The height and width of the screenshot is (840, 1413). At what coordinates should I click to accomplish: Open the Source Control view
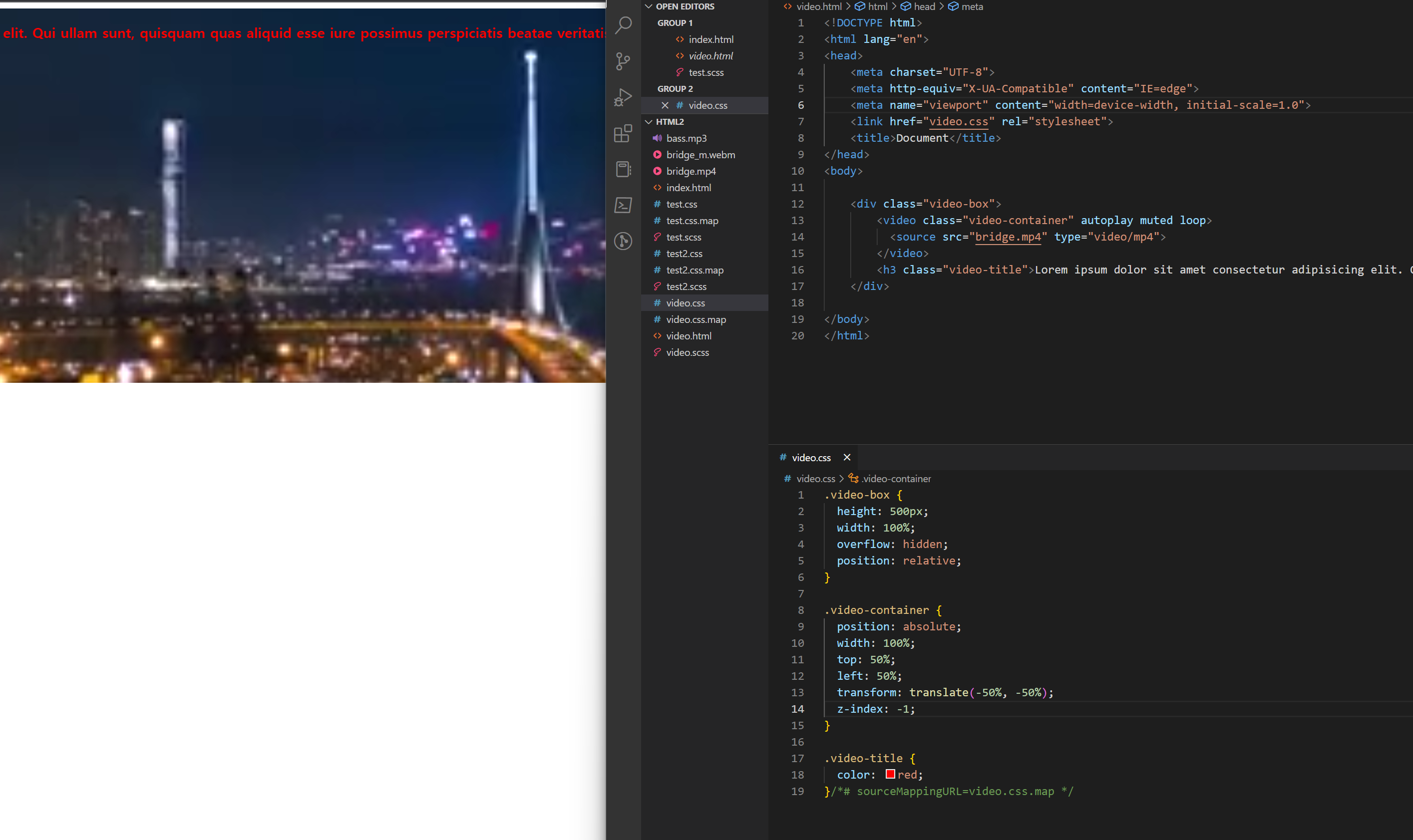(623, 60)
